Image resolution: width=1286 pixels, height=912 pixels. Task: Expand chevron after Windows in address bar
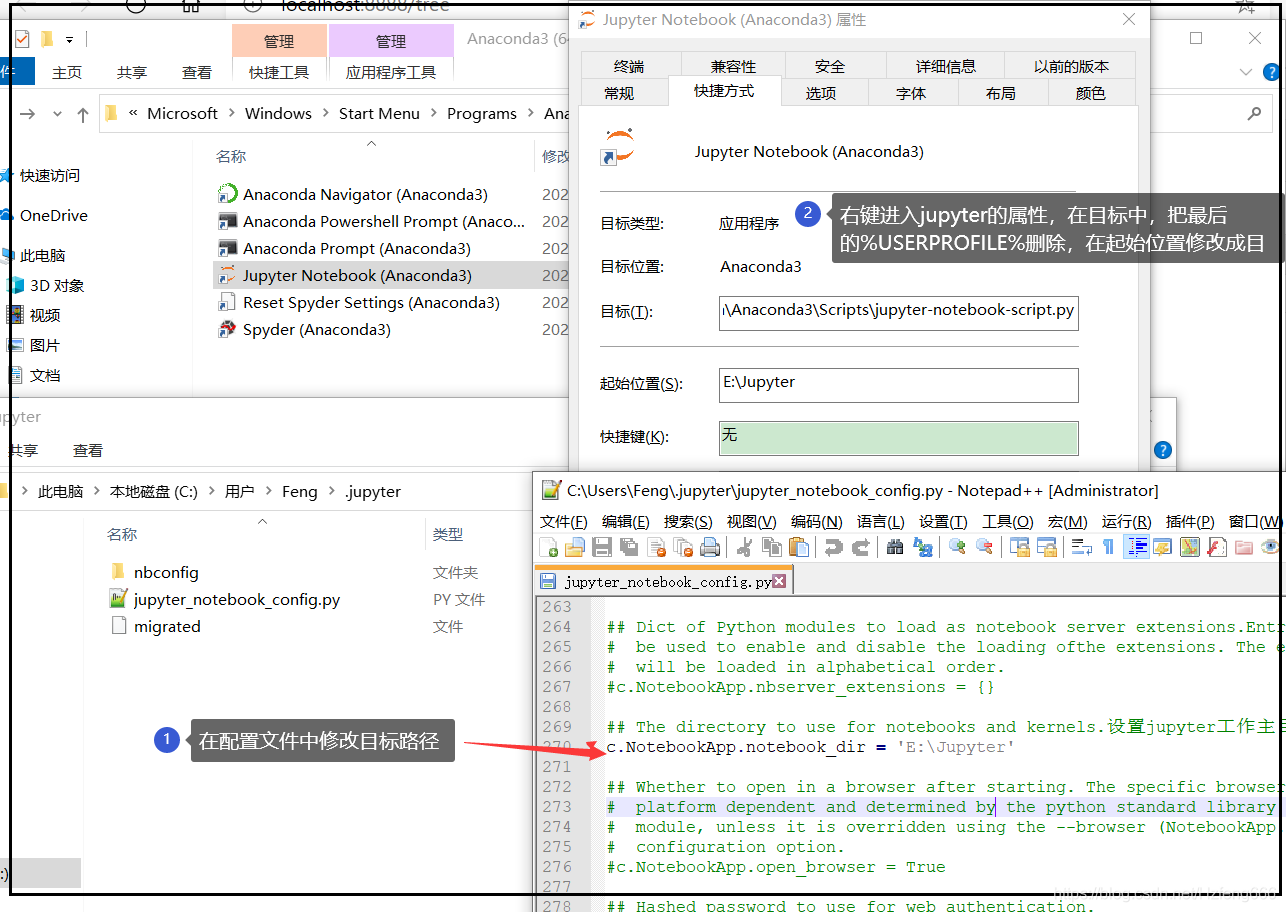tap(326, 114)
